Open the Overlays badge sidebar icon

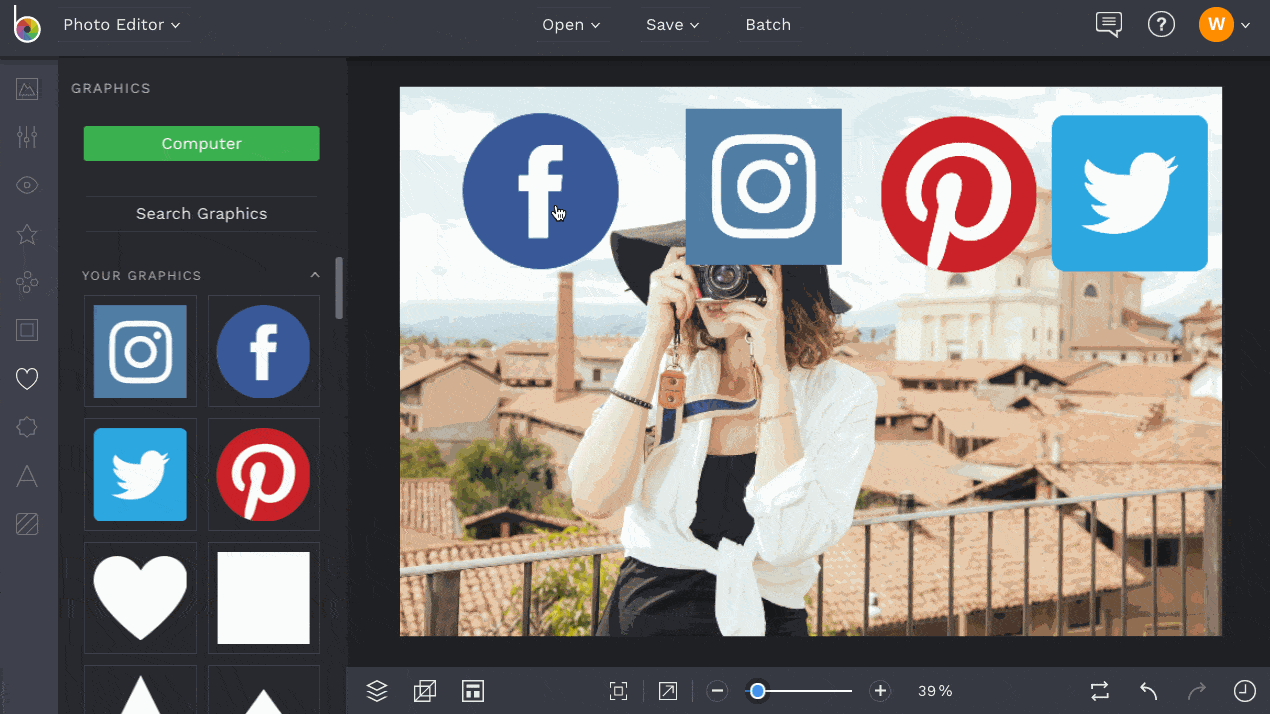(27, 428)
